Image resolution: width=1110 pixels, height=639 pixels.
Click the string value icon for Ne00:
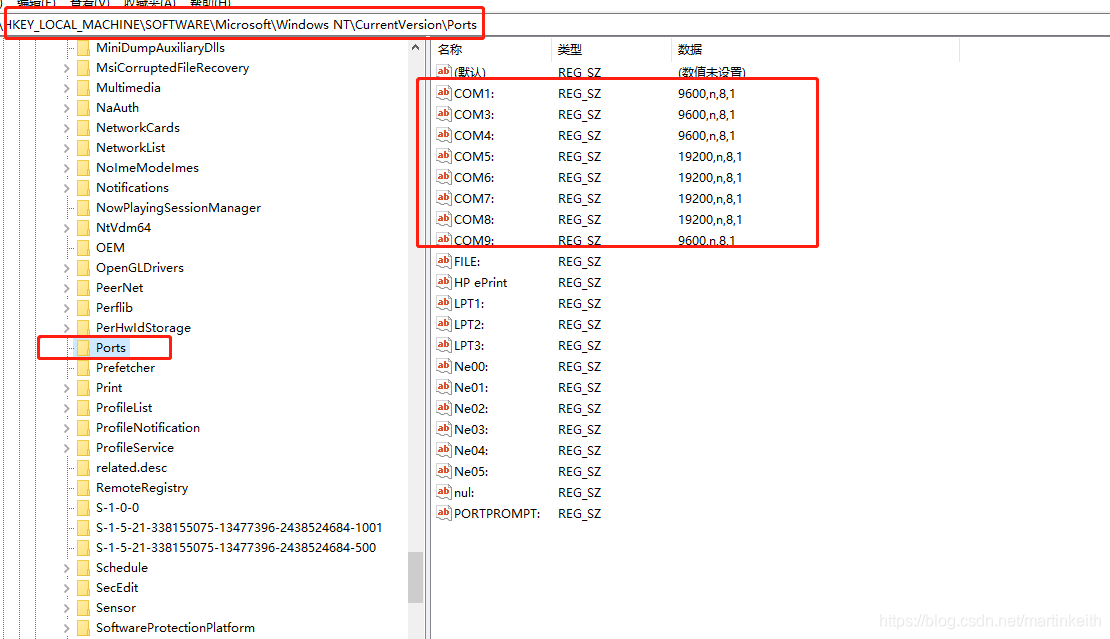coord(444,366)
